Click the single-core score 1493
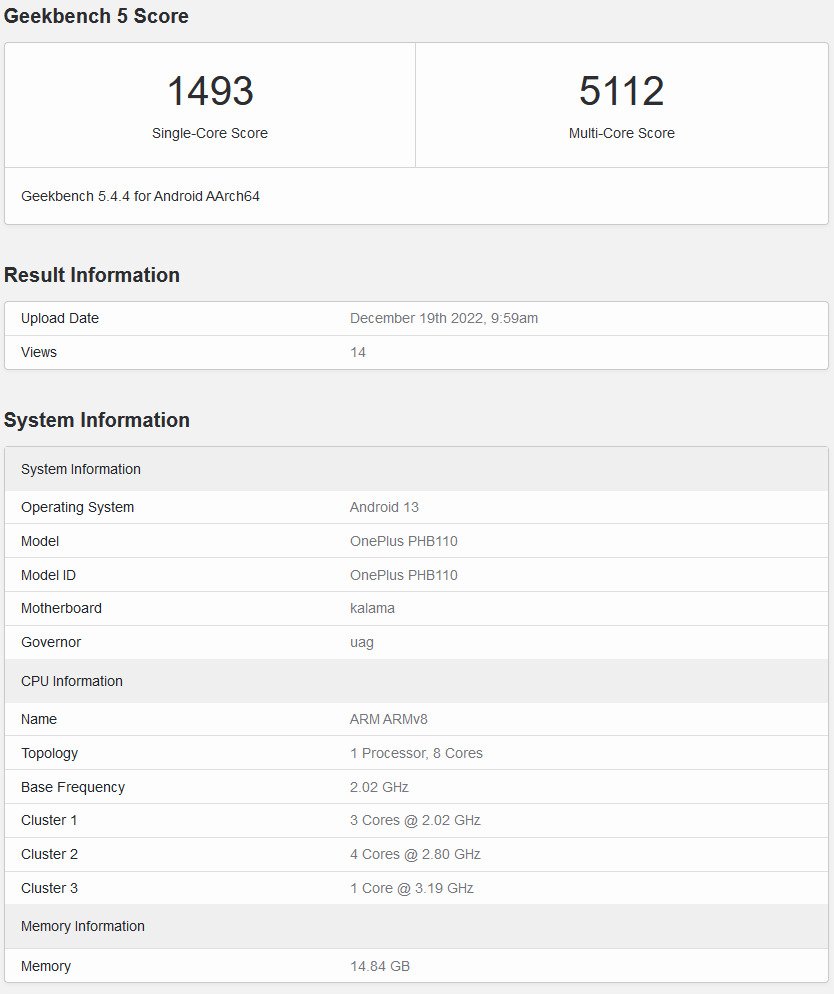 (210, 91)
